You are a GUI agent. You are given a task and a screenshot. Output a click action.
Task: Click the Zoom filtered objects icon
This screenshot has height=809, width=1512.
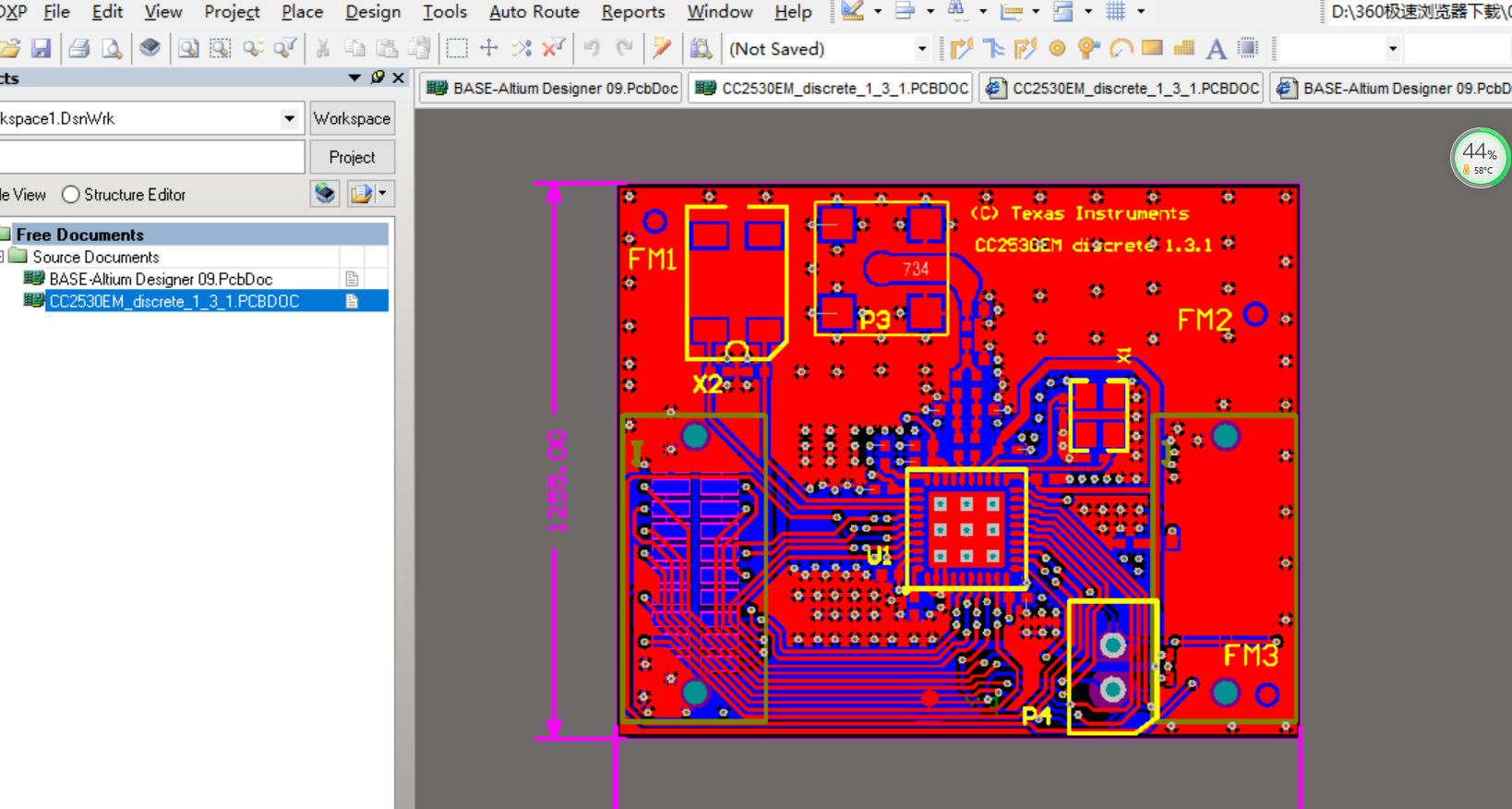click(285, 48)
